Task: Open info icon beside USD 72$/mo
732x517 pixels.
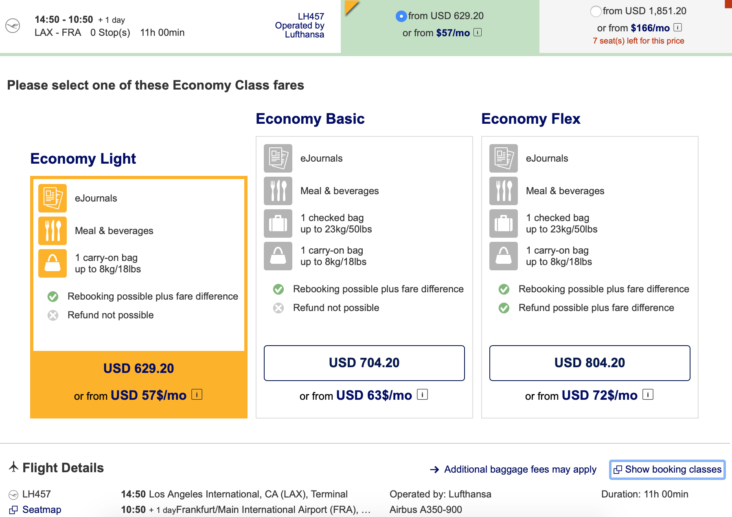Action: [x=648, y=395]
